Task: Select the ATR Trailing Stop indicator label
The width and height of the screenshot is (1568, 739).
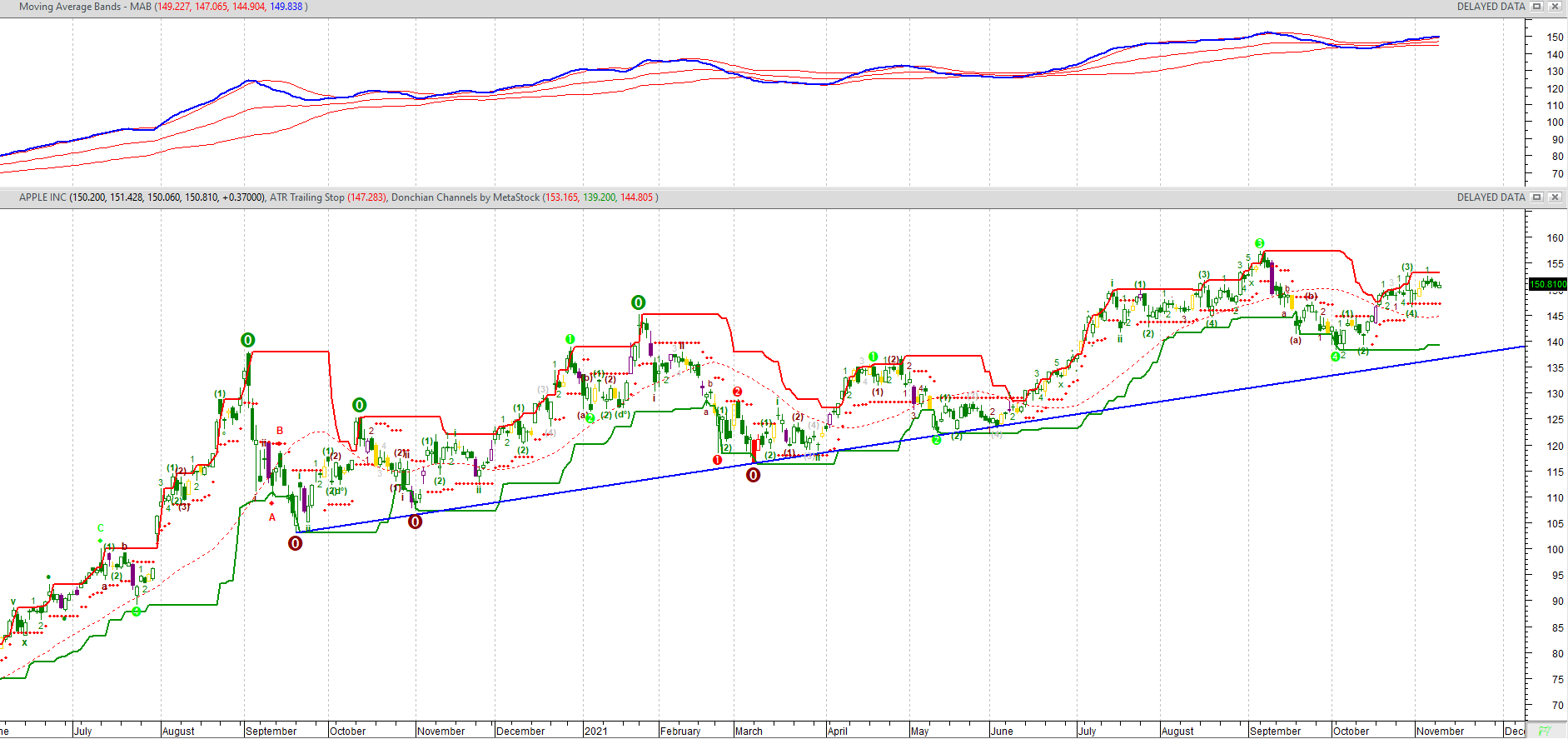Action: point(306,197)
